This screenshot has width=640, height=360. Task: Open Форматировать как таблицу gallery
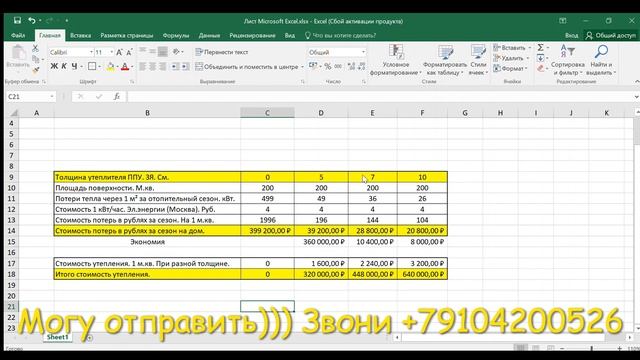(x=444, y=60)
